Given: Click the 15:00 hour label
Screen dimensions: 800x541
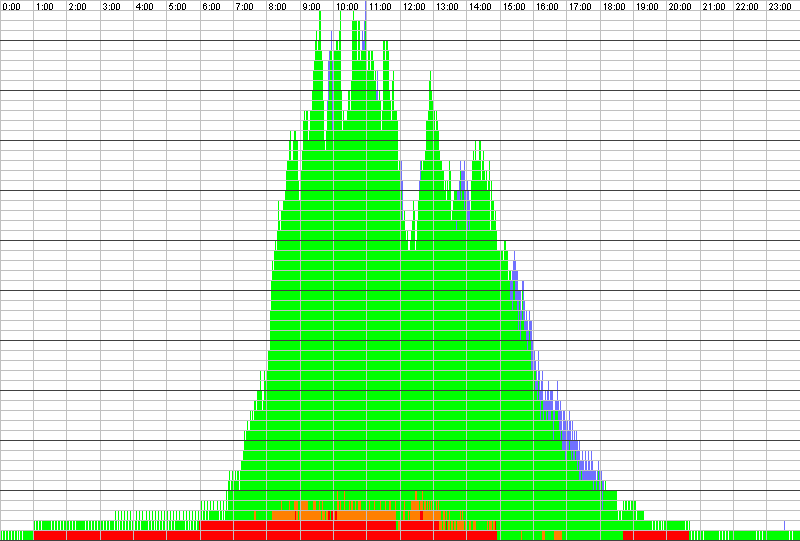Looking at the screenshot, I should 514,7.
